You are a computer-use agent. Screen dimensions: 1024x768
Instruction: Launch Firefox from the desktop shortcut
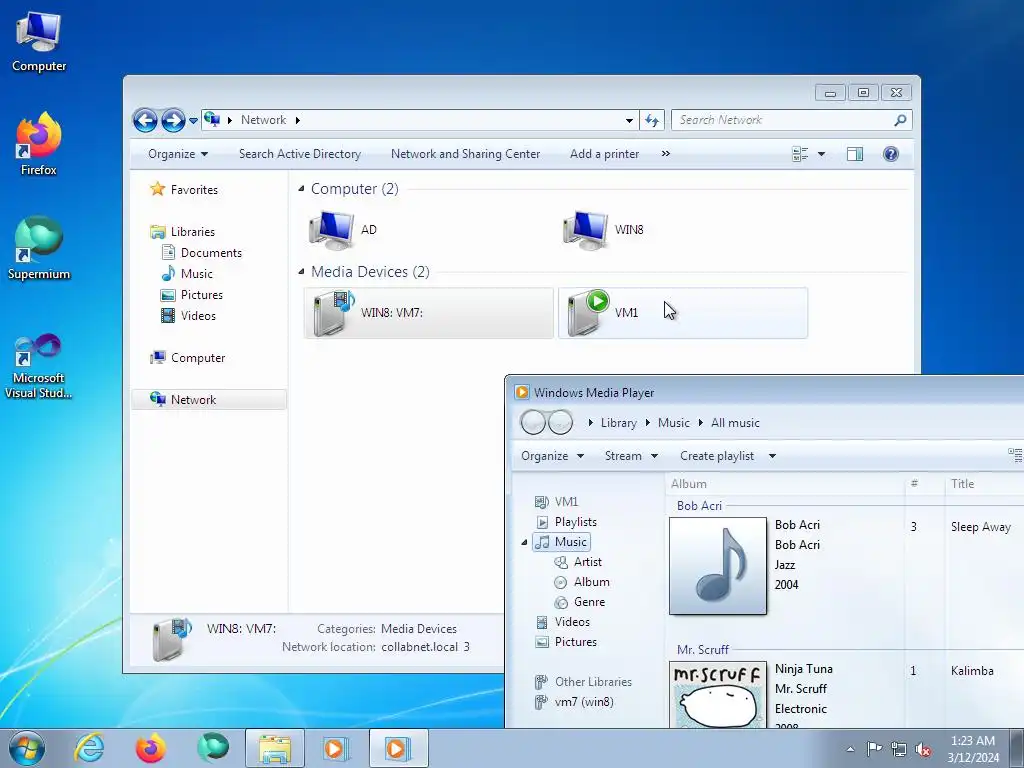[39, 144]
